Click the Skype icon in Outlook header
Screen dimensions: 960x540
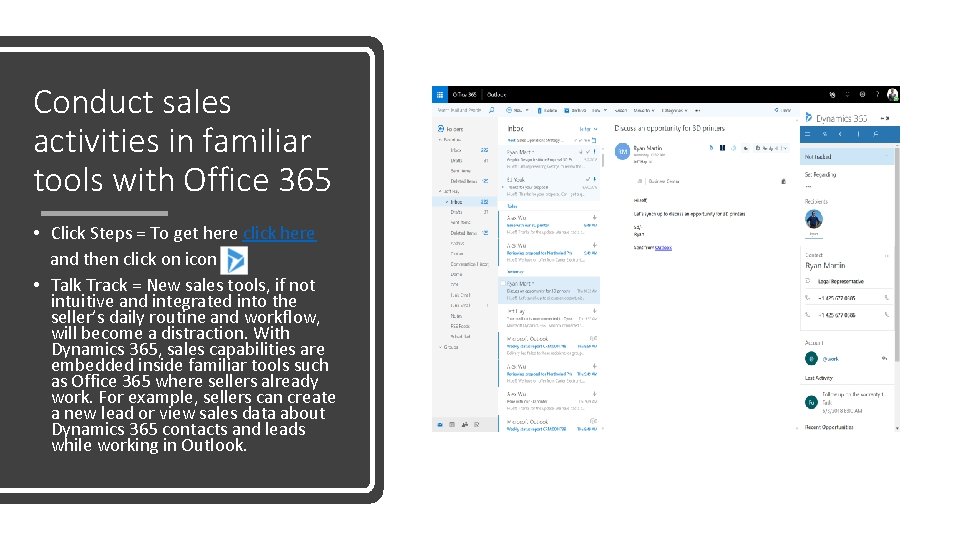click(x=832, y=94)
